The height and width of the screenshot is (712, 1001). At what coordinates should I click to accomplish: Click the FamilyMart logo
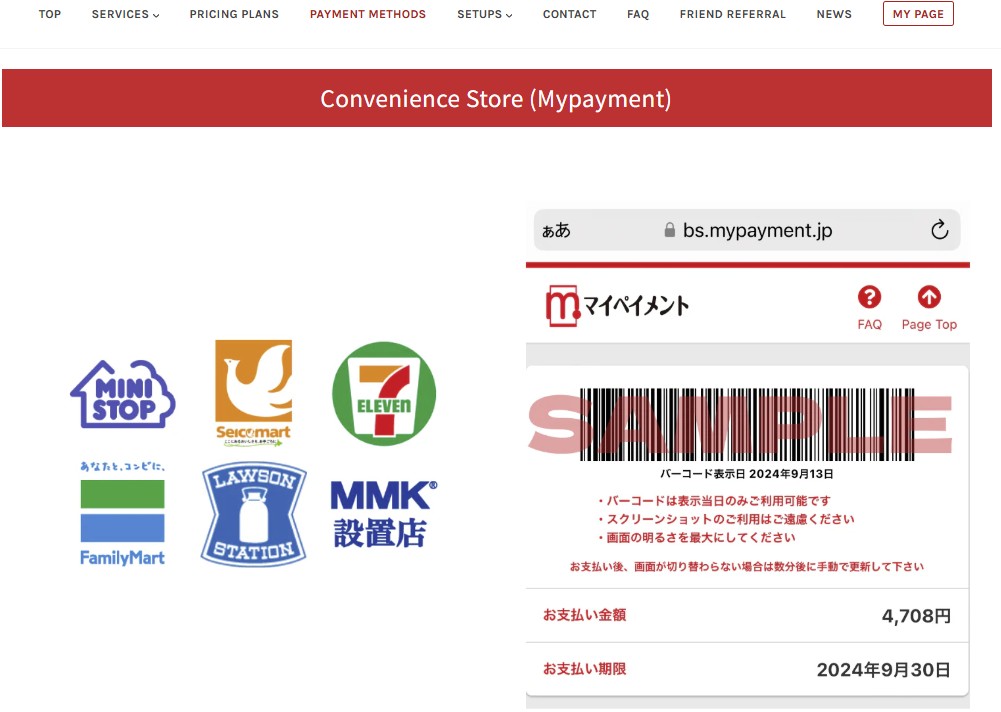122,513
